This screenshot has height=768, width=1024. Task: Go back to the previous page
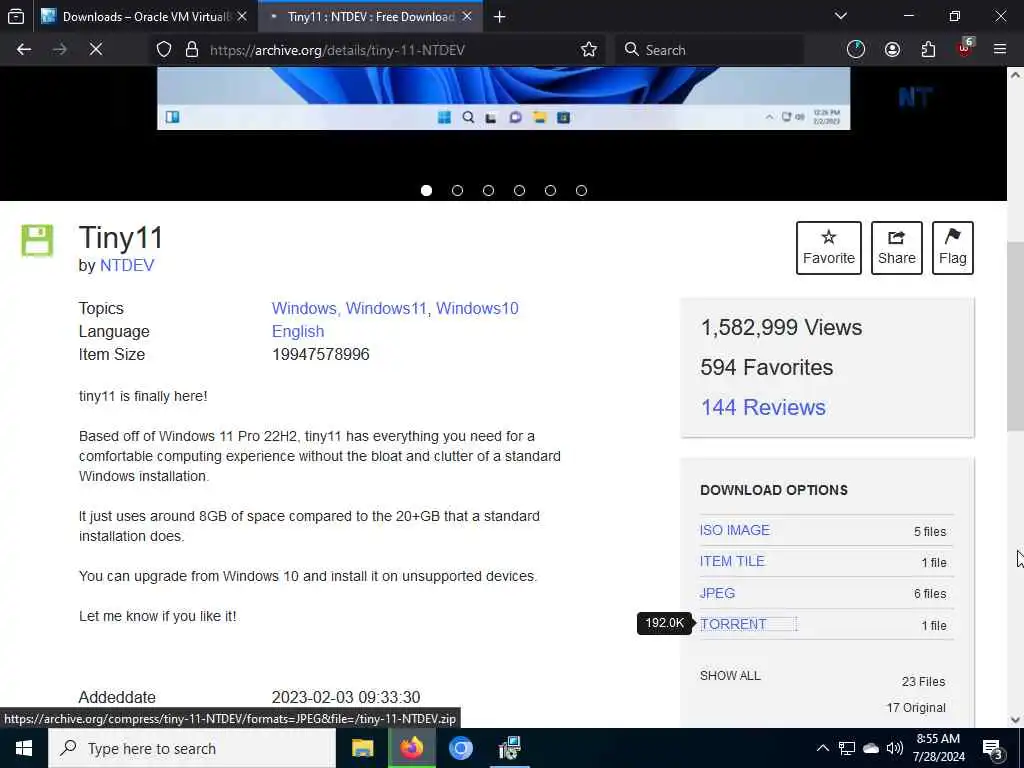click(24, 50)
